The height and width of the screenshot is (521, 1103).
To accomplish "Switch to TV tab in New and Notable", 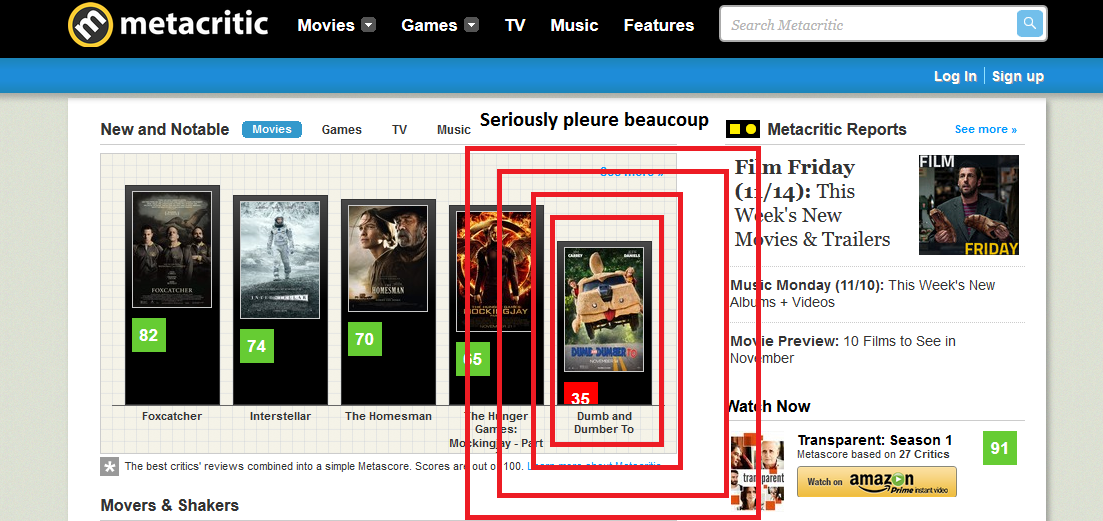I will [400, 129].
